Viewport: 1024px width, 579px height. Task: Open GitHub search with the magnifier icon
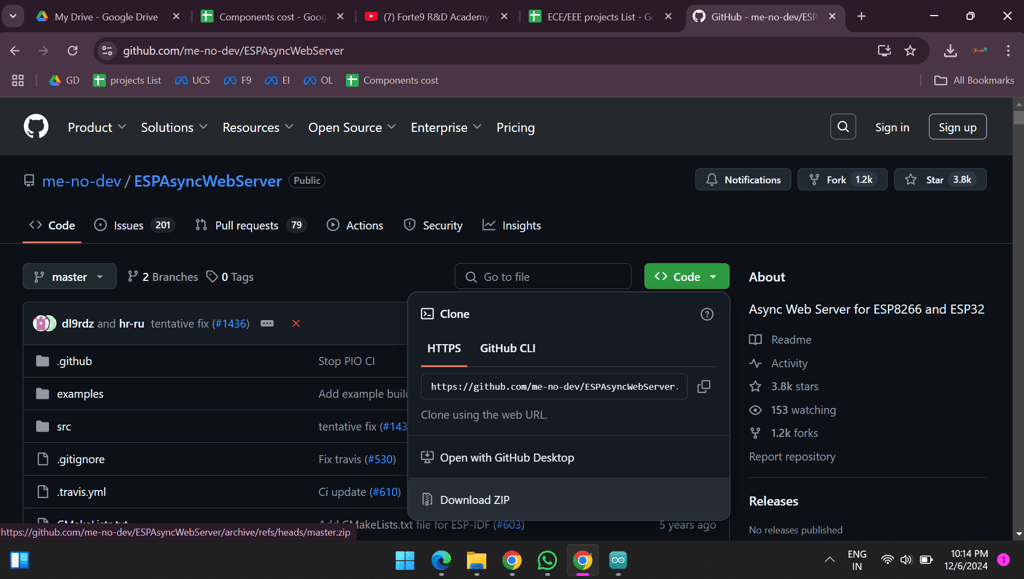(x=842, y=127)
